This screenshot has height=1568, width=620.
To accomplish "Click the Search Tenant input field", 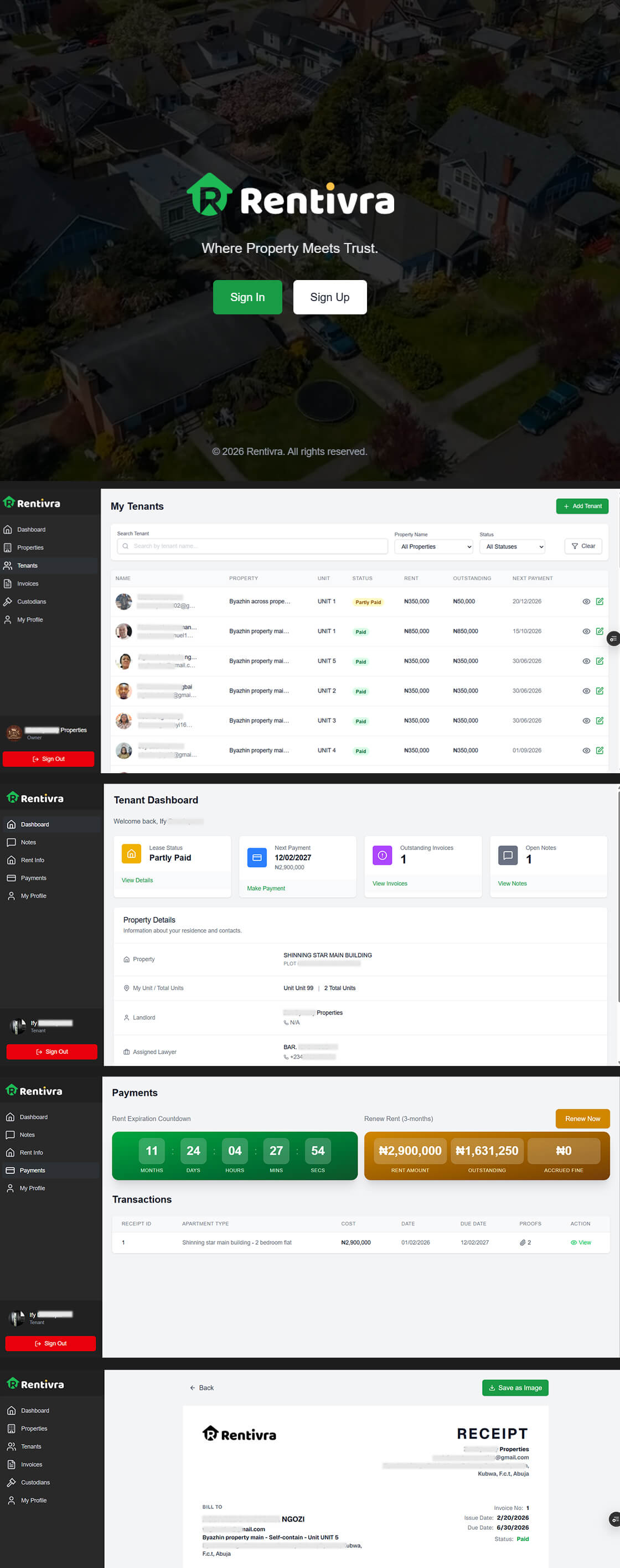I will point(252,546).
